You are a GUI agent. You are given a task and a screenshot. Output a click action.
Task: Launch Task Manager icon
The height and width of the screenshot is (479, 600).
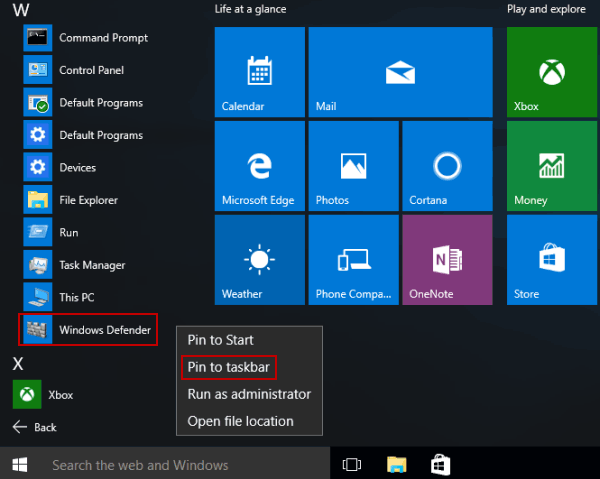click(38, 265)
